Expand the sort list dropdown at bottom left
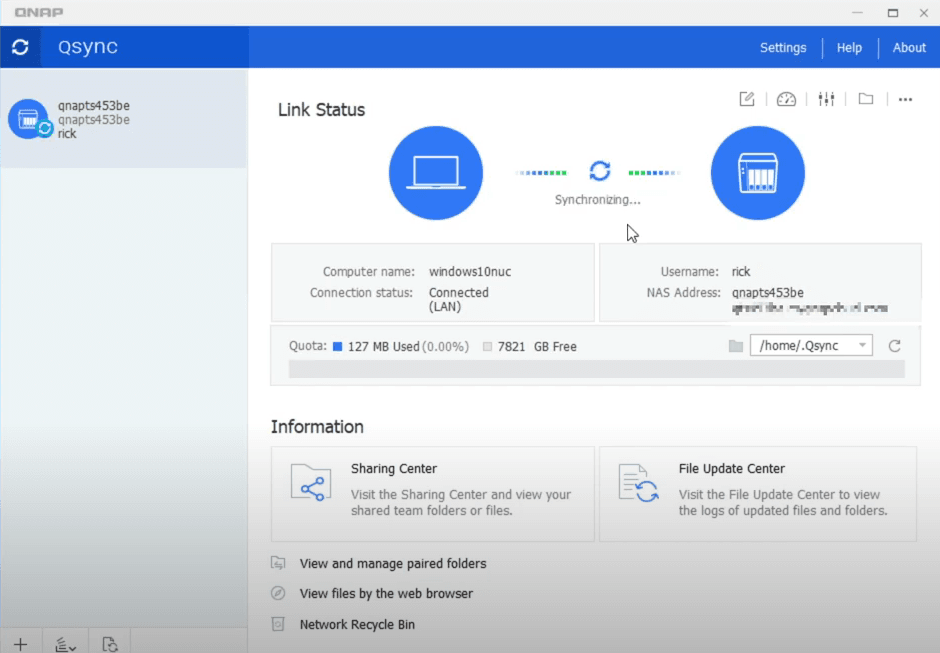 [66, 644]
